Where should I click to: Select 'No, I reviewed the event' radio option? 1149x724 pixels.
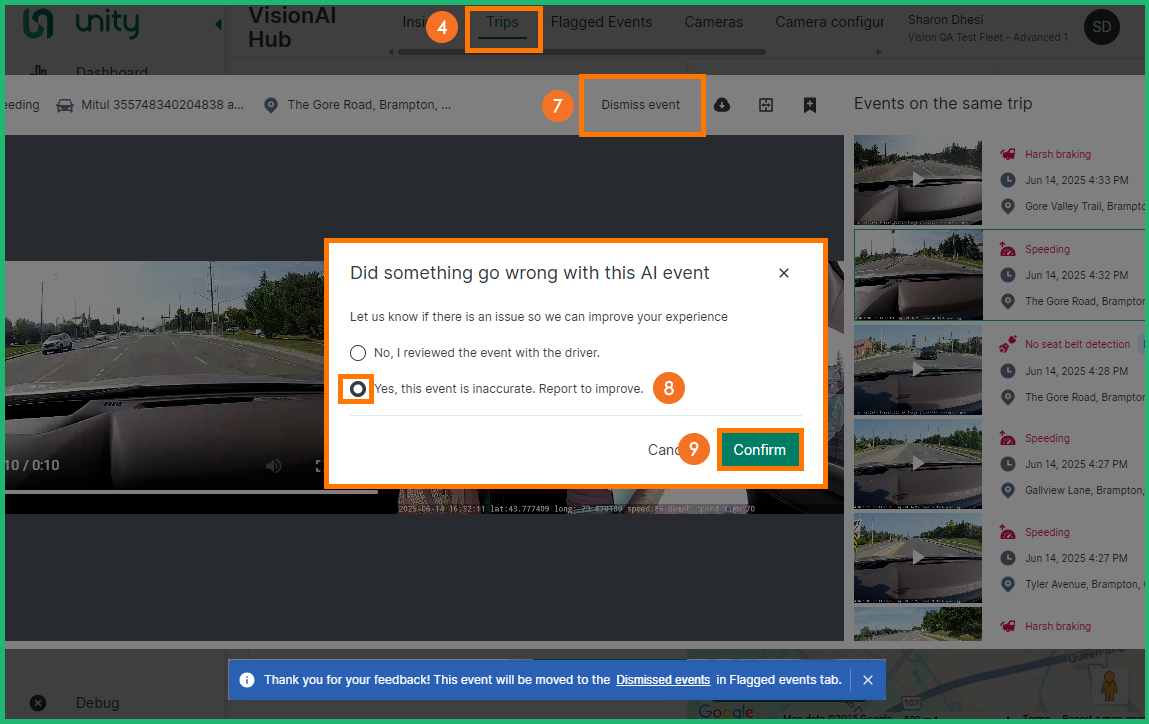tap(358, 353)
